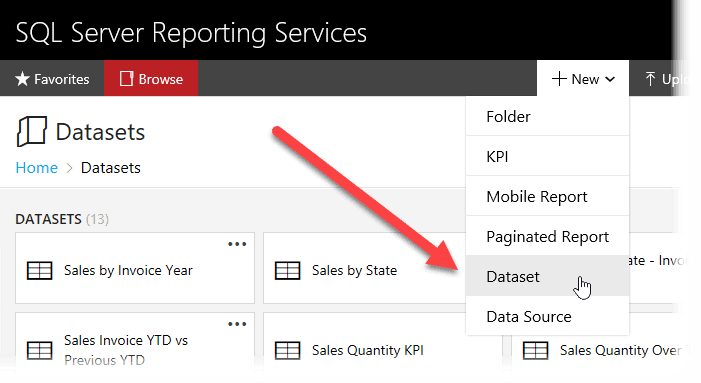The image size is (701, 383).
Task: Open Sales by Invoice Year dataset
Action: (135, 268)
